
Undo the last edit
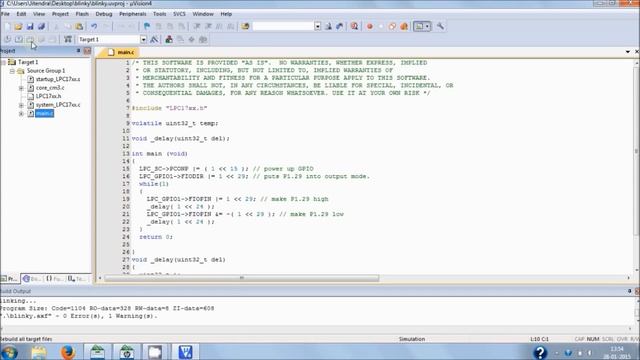pyautogui.click(x=94, y=27)
